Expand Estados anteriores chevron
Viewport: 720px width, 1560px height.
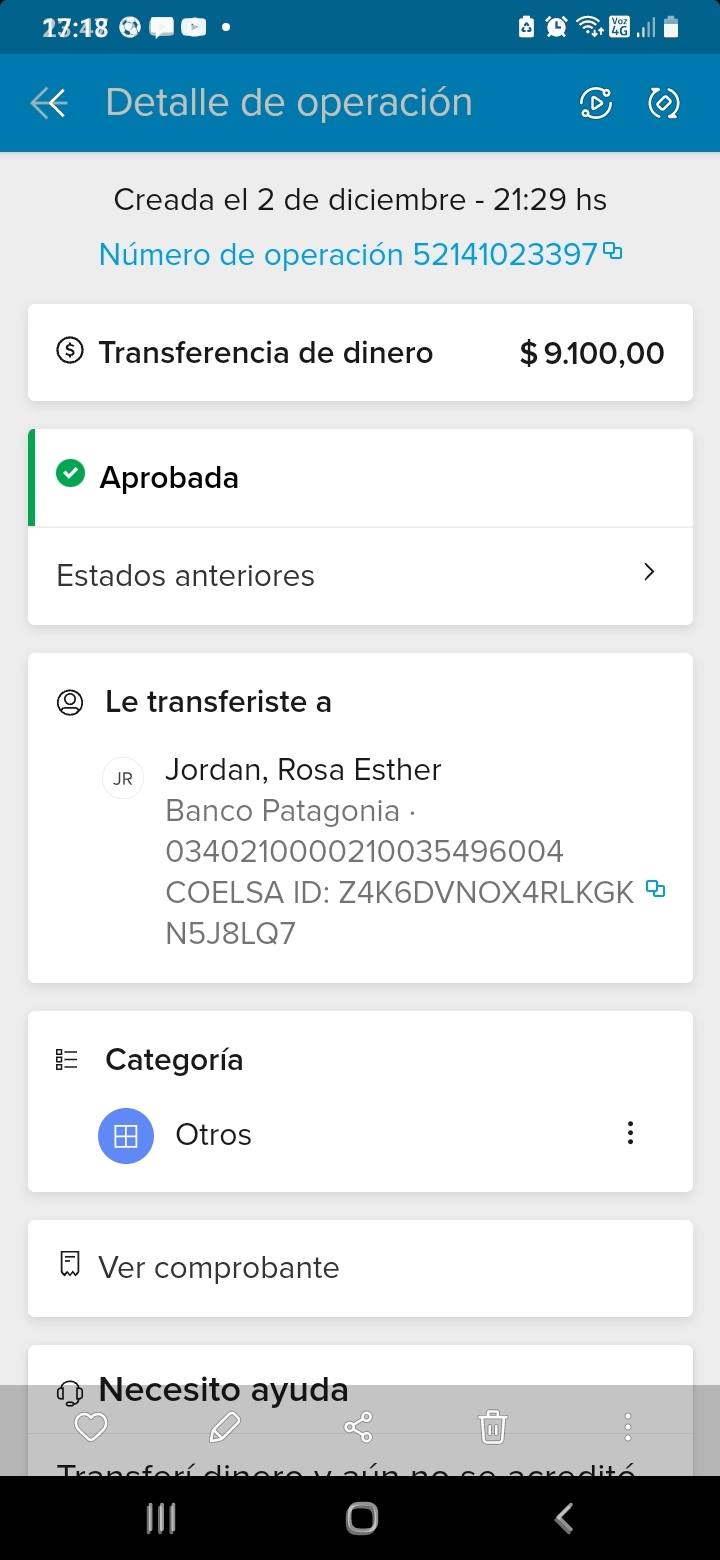(649, 573)
